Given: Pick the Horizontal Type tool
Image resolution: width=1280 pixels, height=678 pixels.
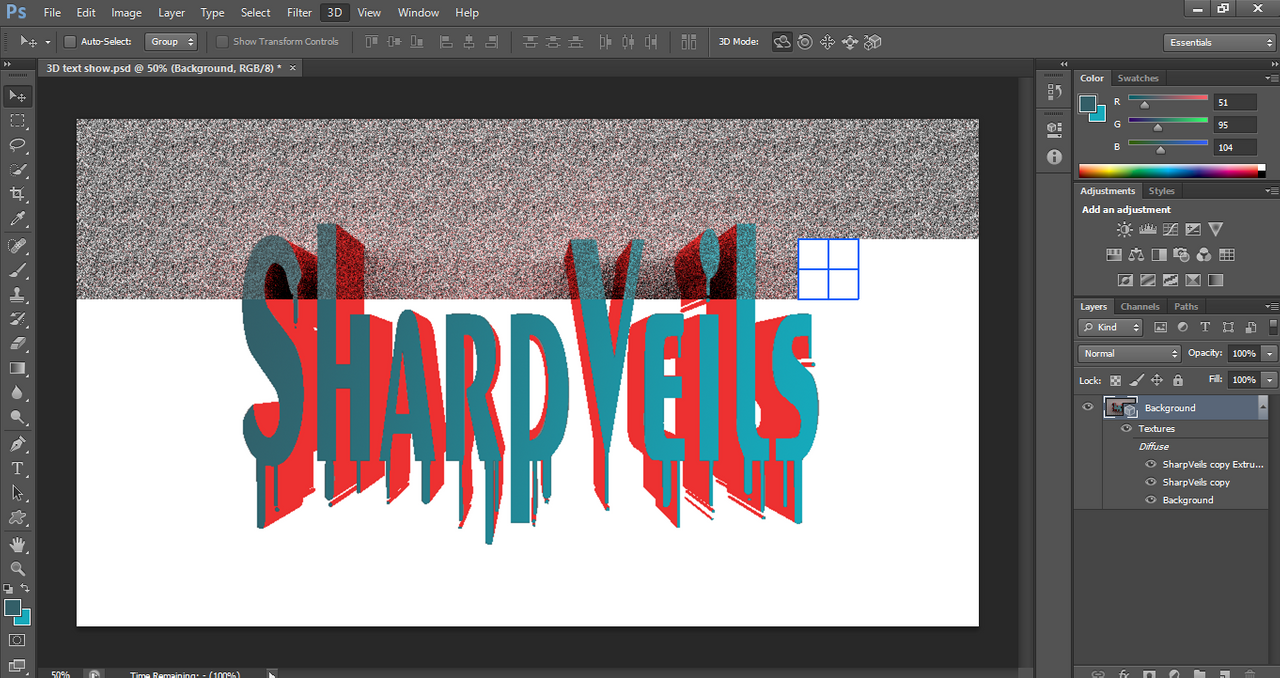Looking at the screenshot, I should click(x=18, y=468).
